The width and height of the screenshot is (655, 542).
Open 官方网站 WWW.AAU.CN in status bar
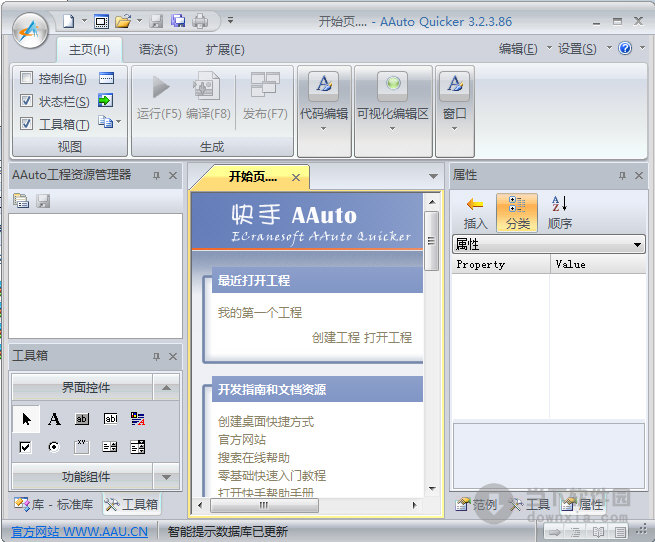coord(79,532)
